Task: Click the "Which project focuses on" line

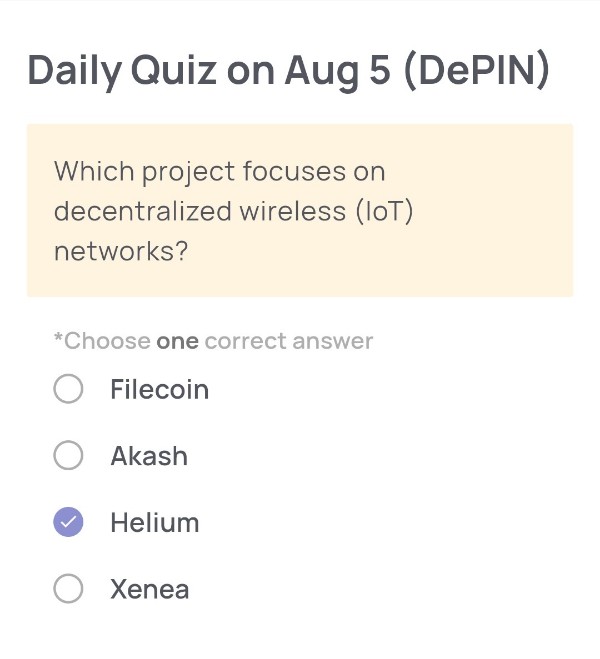Action: point(220,172)
